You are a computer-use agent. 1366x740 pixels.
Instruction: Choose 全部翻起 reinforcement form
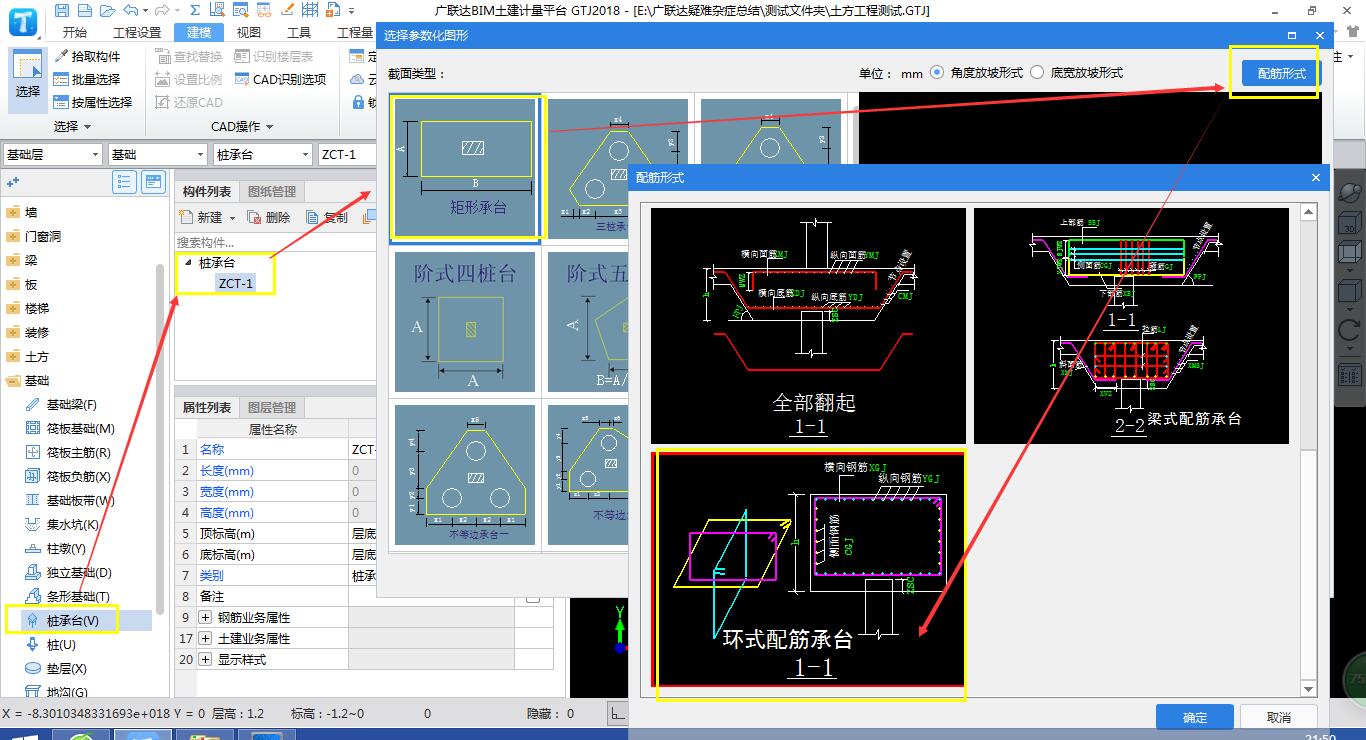pos(808,325)
